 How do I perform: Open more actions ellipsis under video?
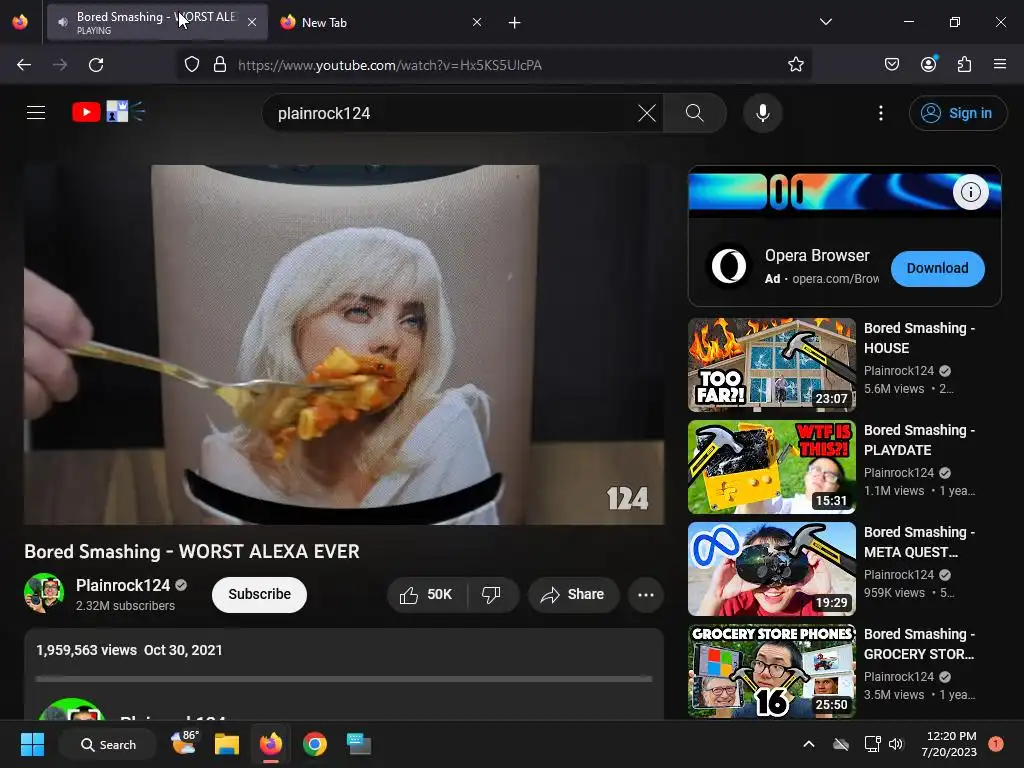[646, 595]
